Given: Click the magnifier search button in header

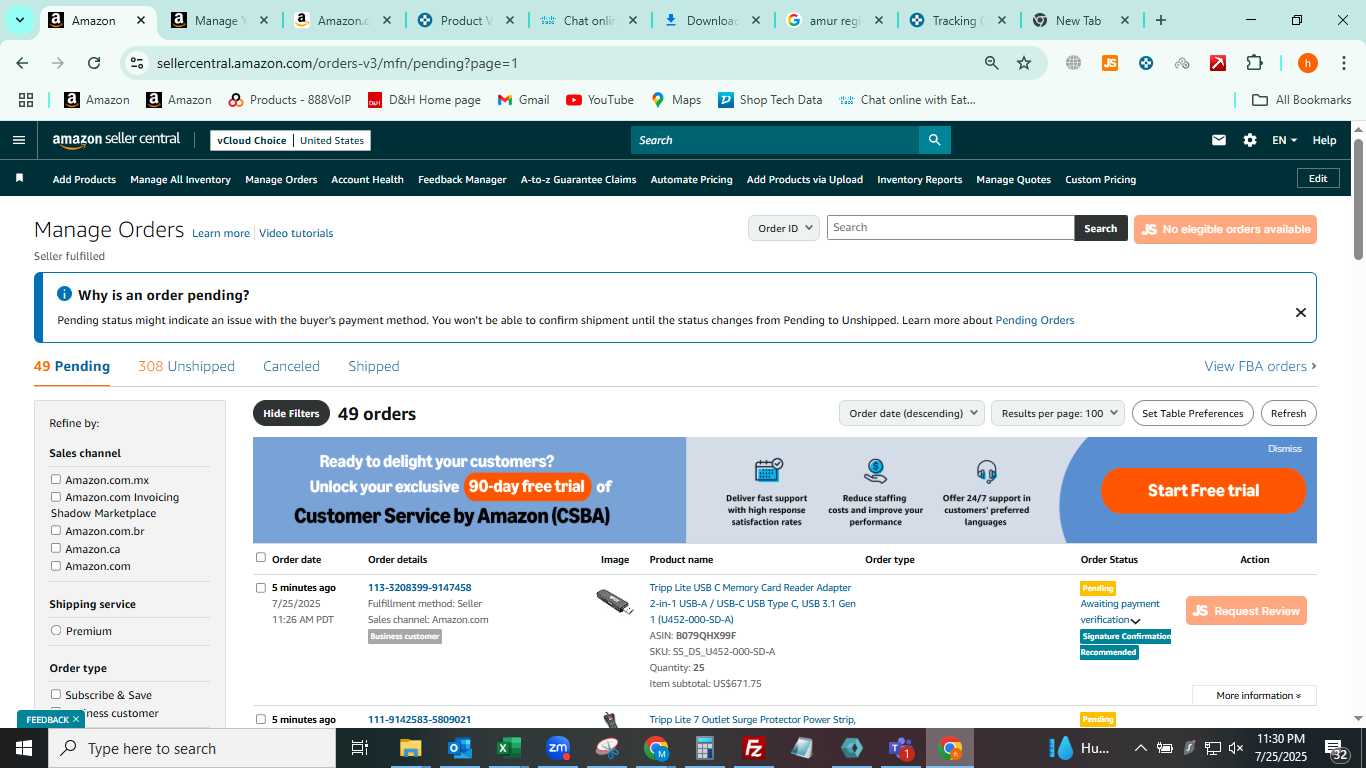Looking at the screenshot, I should coord(934,140).
